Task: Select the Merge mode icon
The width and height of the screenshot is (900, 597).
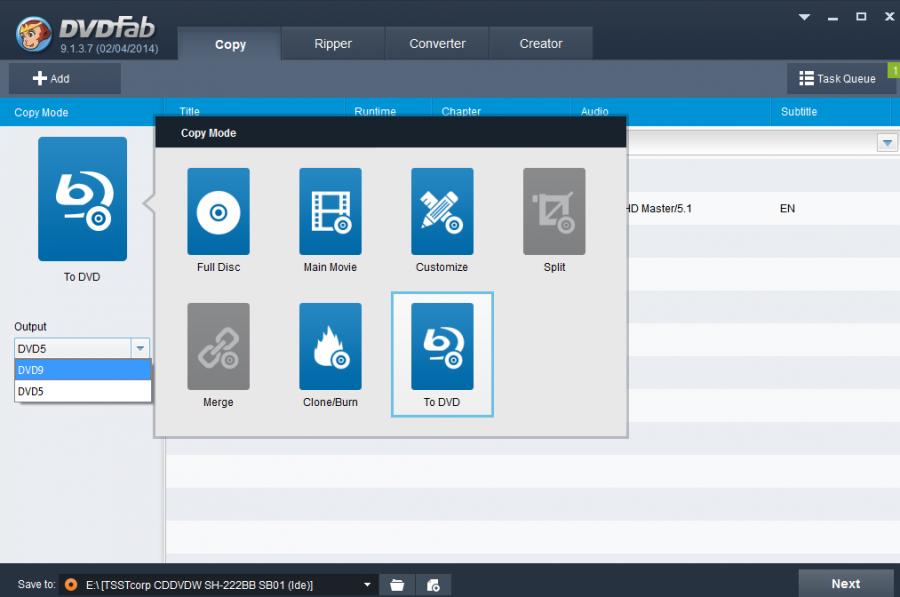Action: 218,346
